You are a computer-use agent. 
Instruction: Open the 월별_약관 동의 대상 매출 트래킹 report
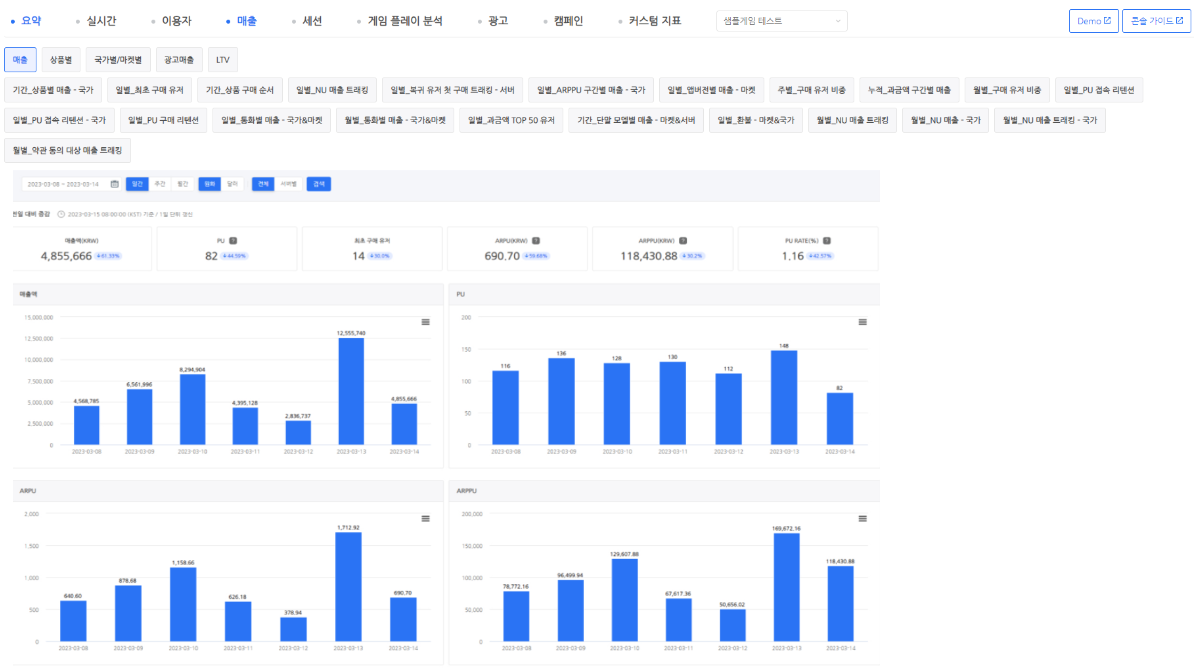coord(67,151)
